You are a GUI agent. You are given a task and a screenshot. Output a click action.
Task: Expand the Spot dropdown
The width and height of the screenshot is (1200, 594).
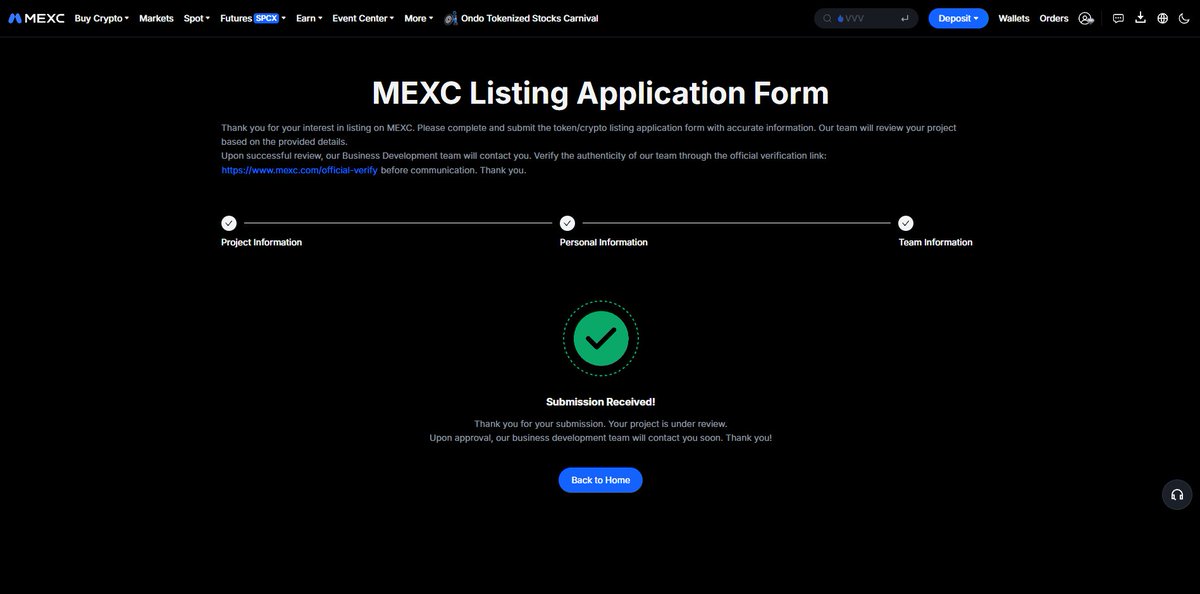click(x=197, y=18)
